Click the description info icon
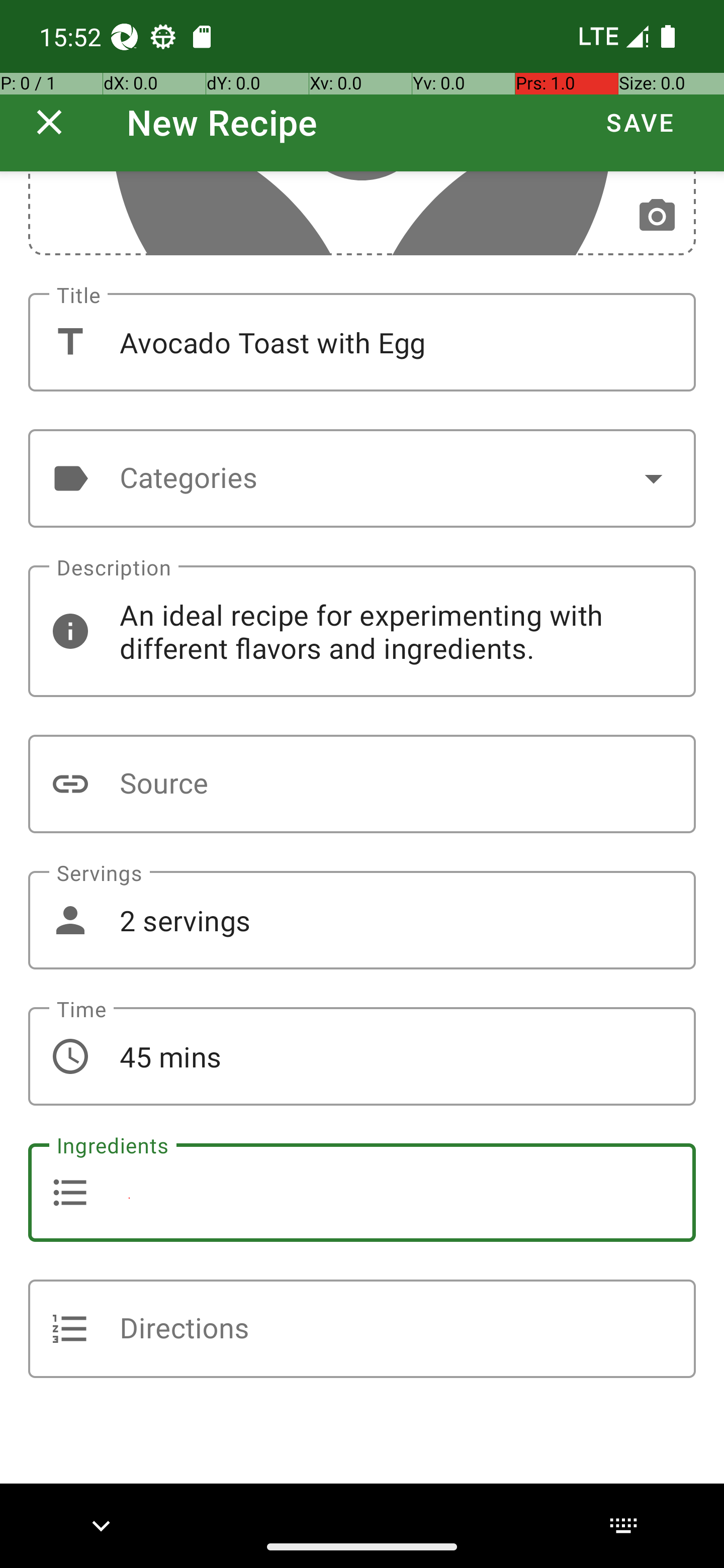This screenshot has height=1568, width=724. [70, 631]
